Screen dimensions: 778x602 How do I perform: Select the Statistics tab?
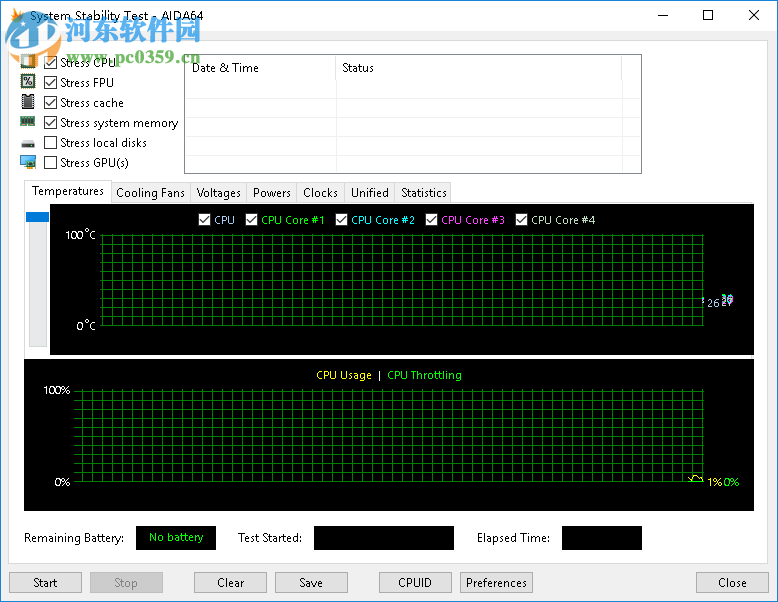pos(423,193)
